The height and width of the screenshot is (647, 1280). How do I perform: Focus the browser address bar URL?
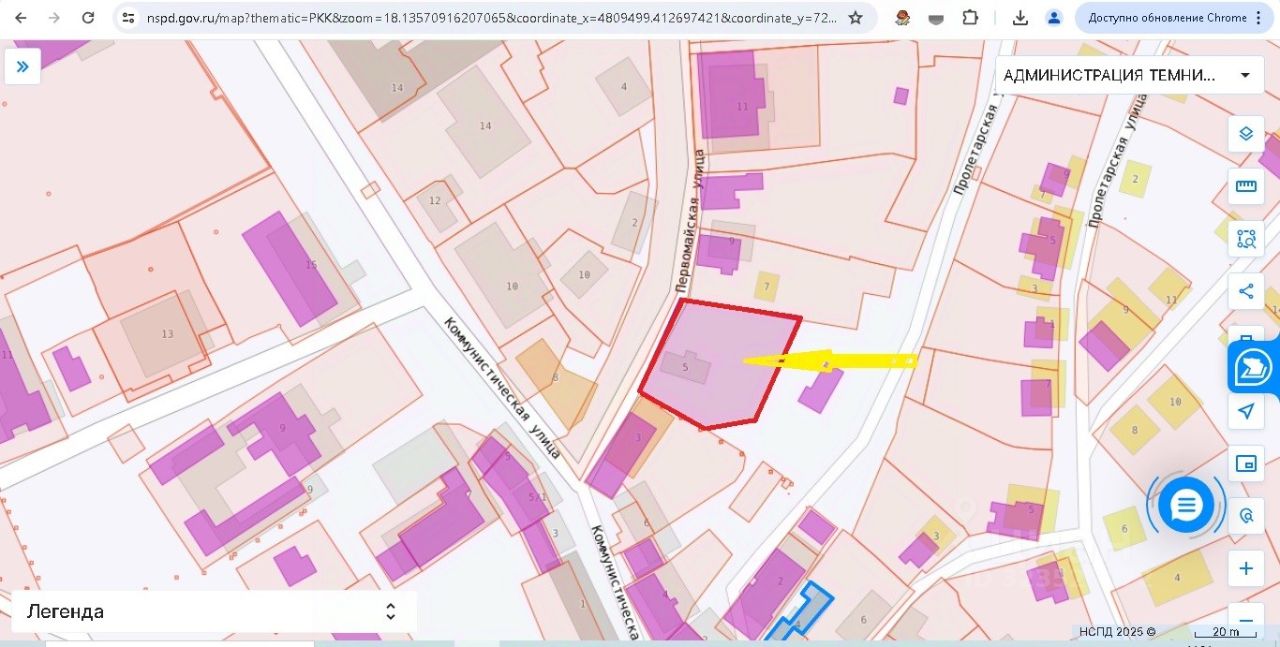click(x=492, y=18)
